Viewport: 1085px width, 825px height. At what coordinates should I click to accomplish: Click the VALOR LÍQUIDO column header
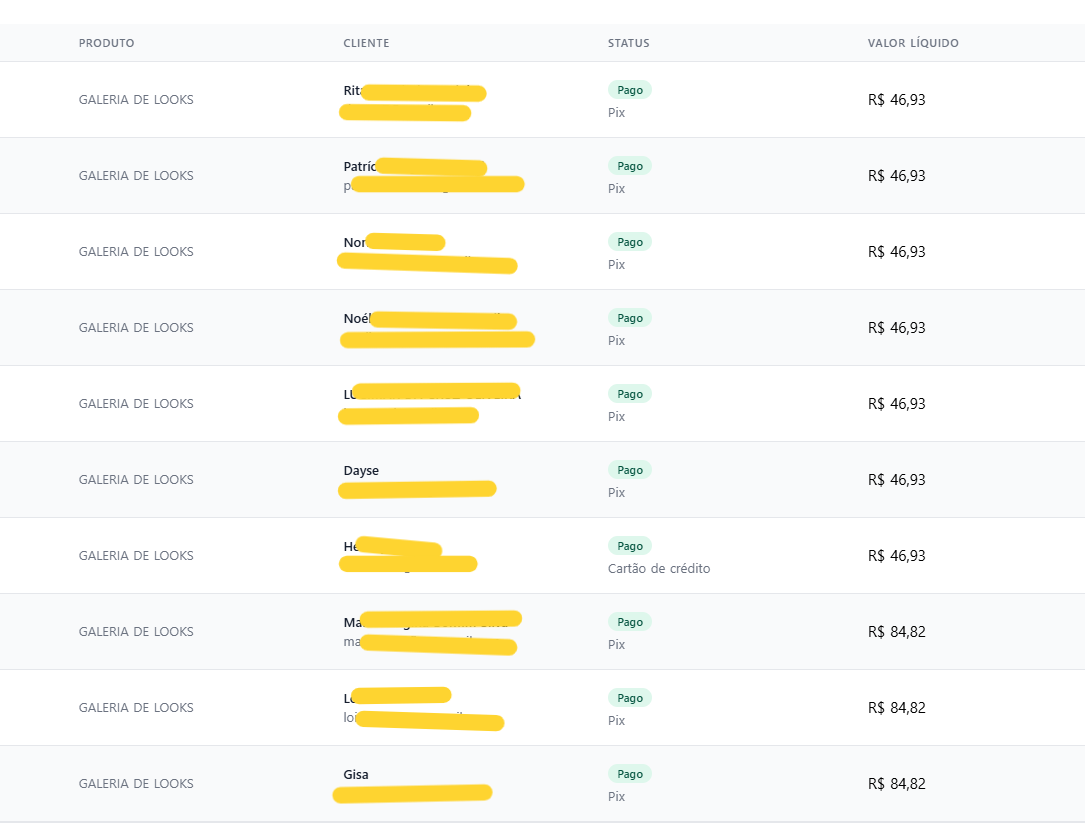913,43
